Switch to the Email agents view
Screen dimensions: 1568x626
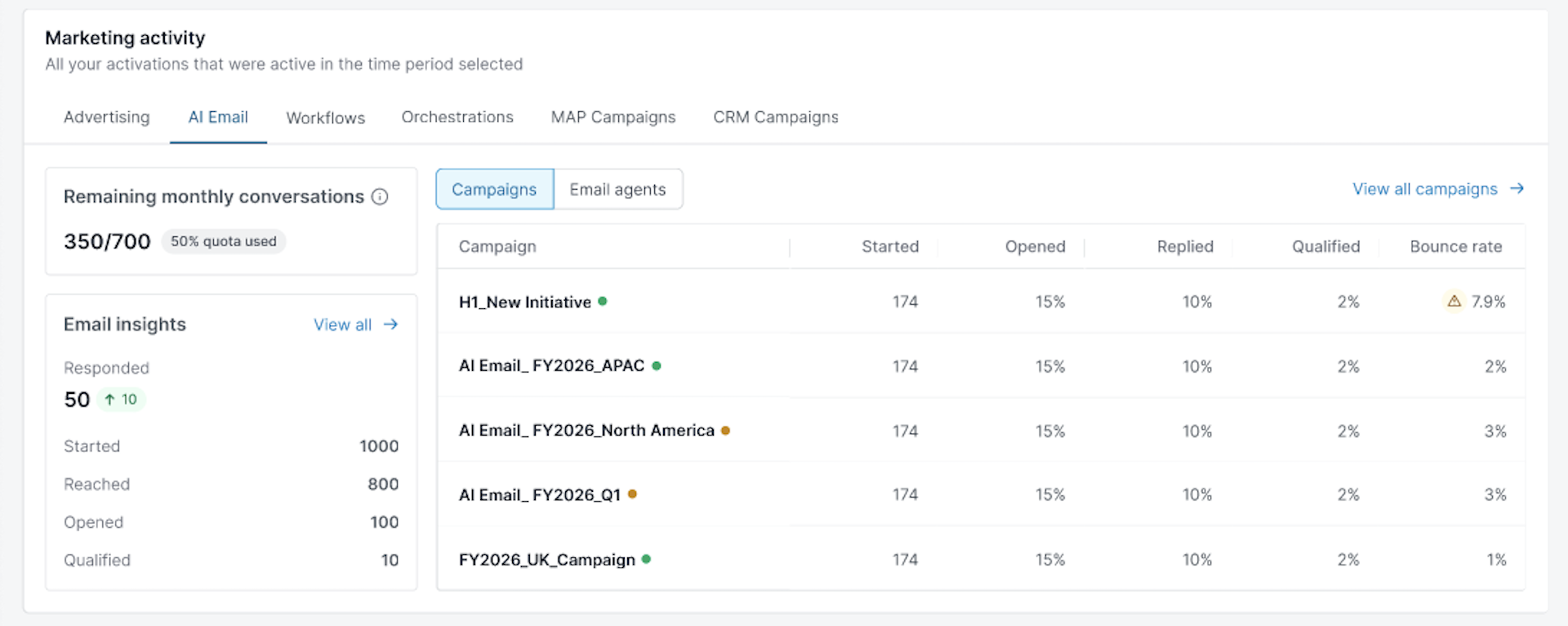(618, 189)
